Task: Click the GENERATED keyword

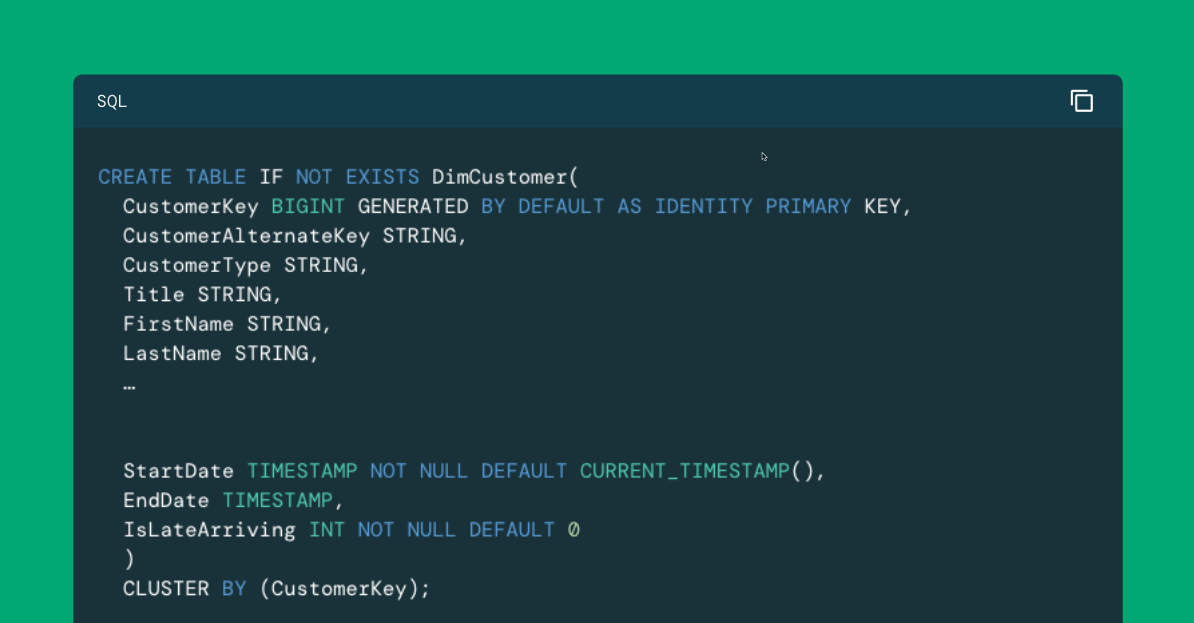Action: tap(413, 207)
